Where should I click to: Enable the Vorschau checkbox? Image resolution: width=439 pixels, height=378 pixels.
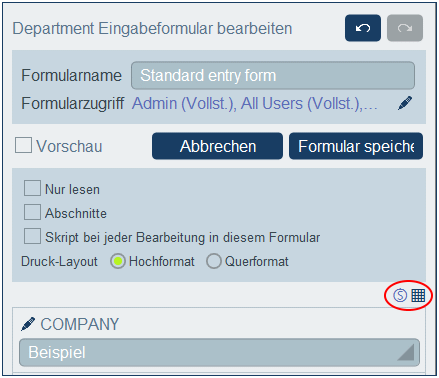click(23, 145)
